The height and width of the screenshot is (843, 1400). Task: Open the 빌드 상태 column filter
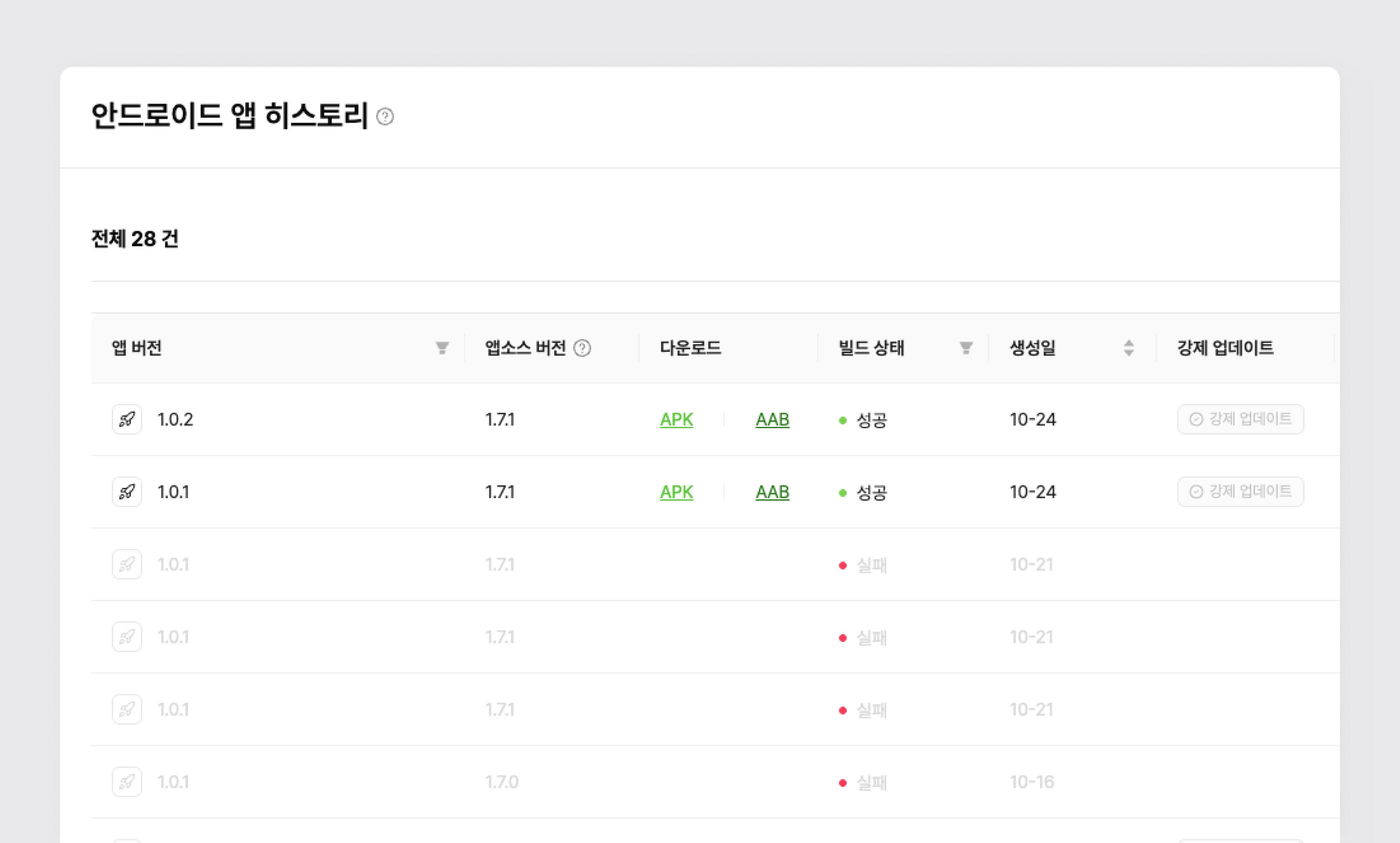click(x=966, y=348)
